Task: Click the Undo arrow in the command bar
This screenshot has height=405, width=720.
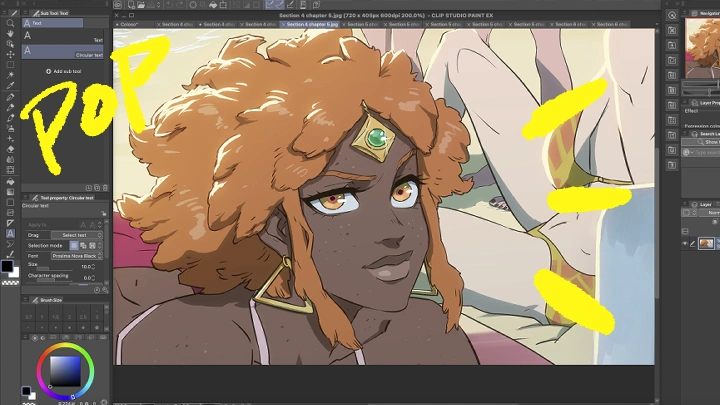Action: [169, 5]
